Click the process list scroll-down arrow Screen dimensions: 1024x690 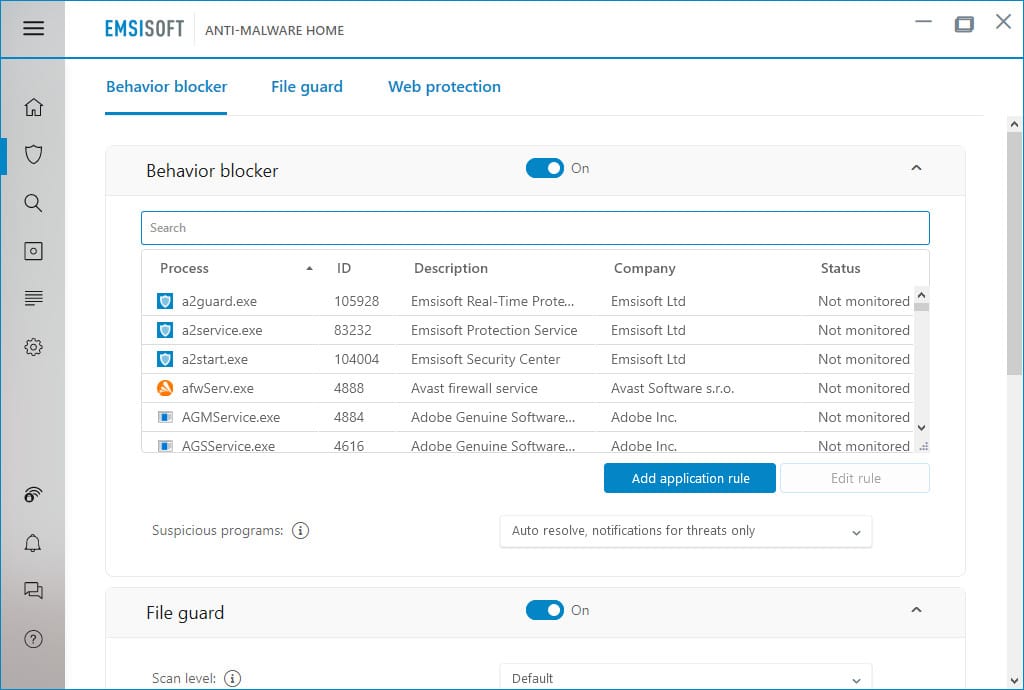(921, 428)
